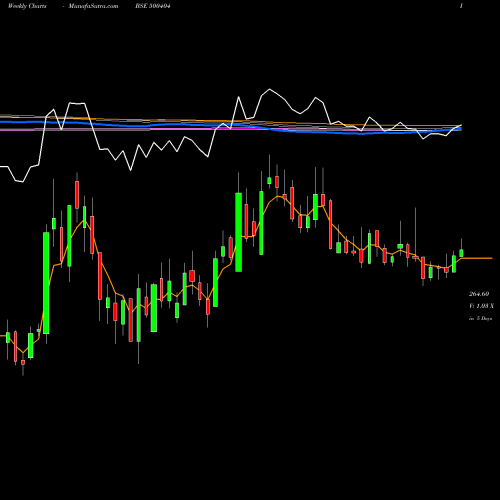Click the 'Weekly Charts' title text

pyautogui.click(x=27, y=6)
